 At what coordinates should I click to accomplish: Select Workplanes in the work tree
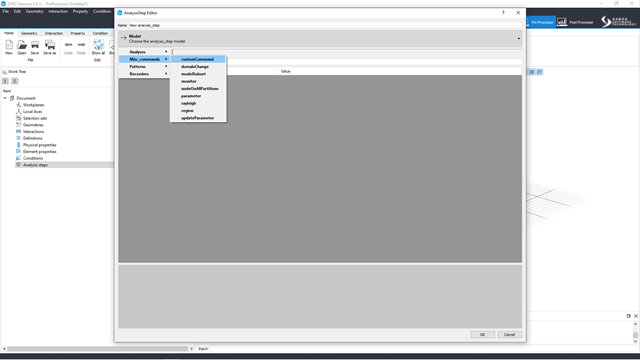click(x=33, y=105)
